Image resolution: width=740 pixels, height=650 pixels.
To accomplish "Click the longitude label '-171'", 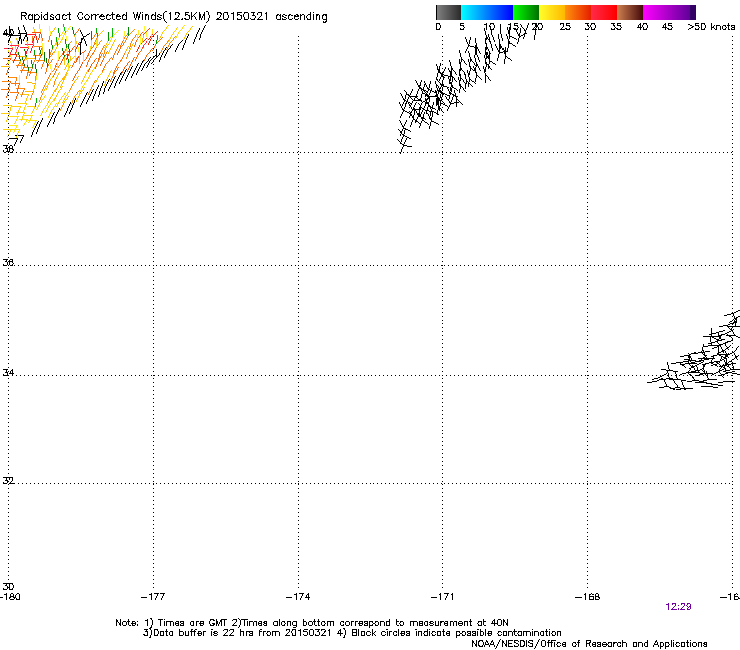I will point(443,597).
